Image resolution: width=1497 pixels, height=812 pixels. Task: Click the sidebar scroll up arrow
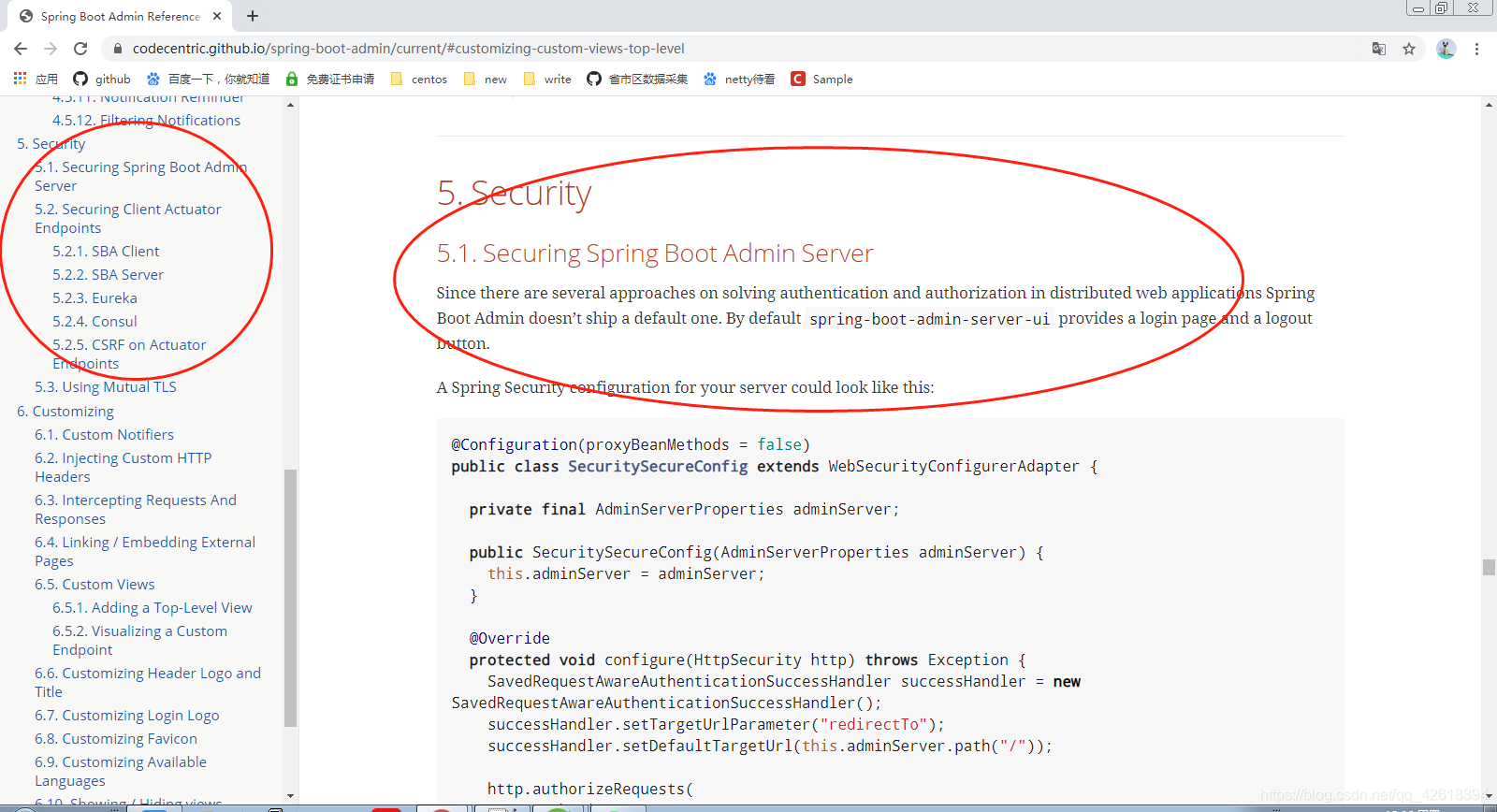[x=290, y=105]
